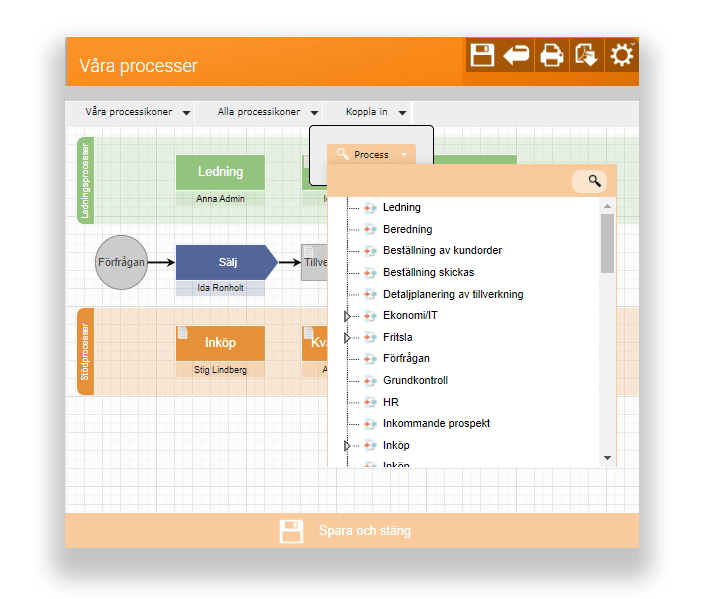The height and width of the screenshot is (599, 718).
Task: Click the orange Inköp process box
Action: (x=220, y=343)
